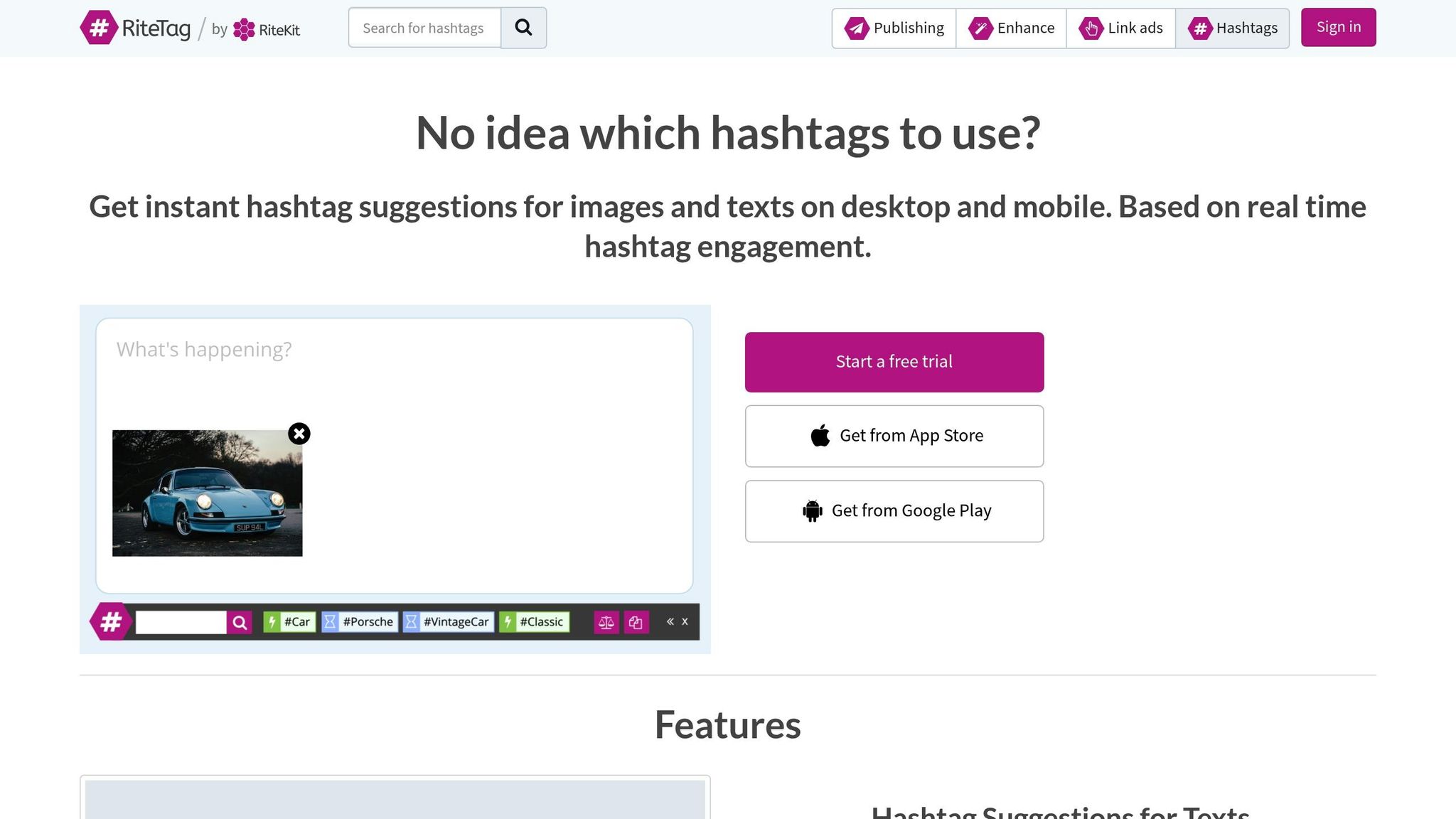Click the compare scales icon in hashtag bar
1456x819 pixels.
pos(606,622)
